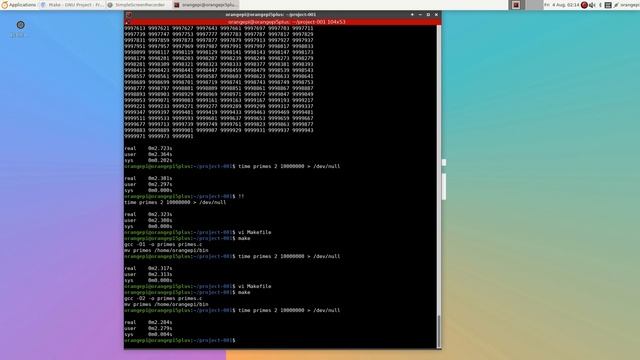The image size is (640, 360).
Task: Click the 'sys 0m0.202s' timing line
Action: coord(148,160)
